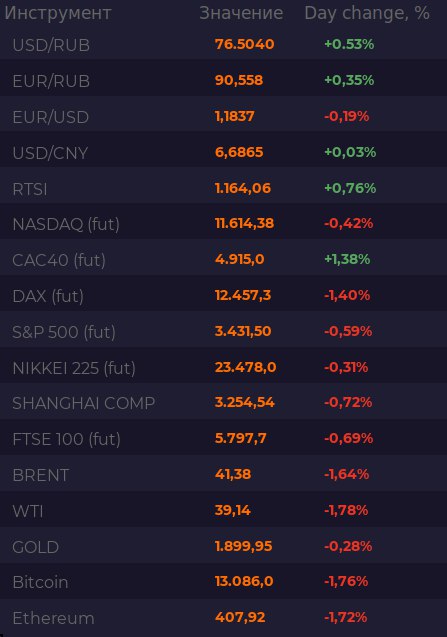Click the FTSE 100 (fut) value 5.797,7
This screenshot has height=637, width=447.
pos(241,438)
